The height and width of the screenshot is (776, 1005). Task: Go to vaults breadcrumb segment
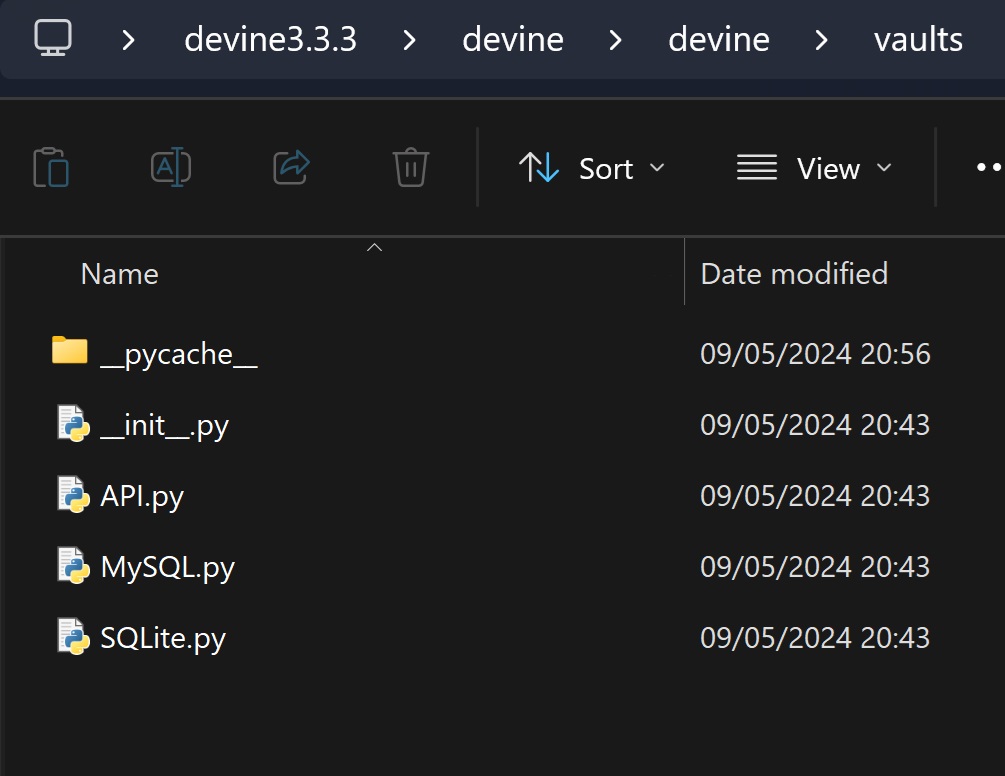[x=918, y=40]
